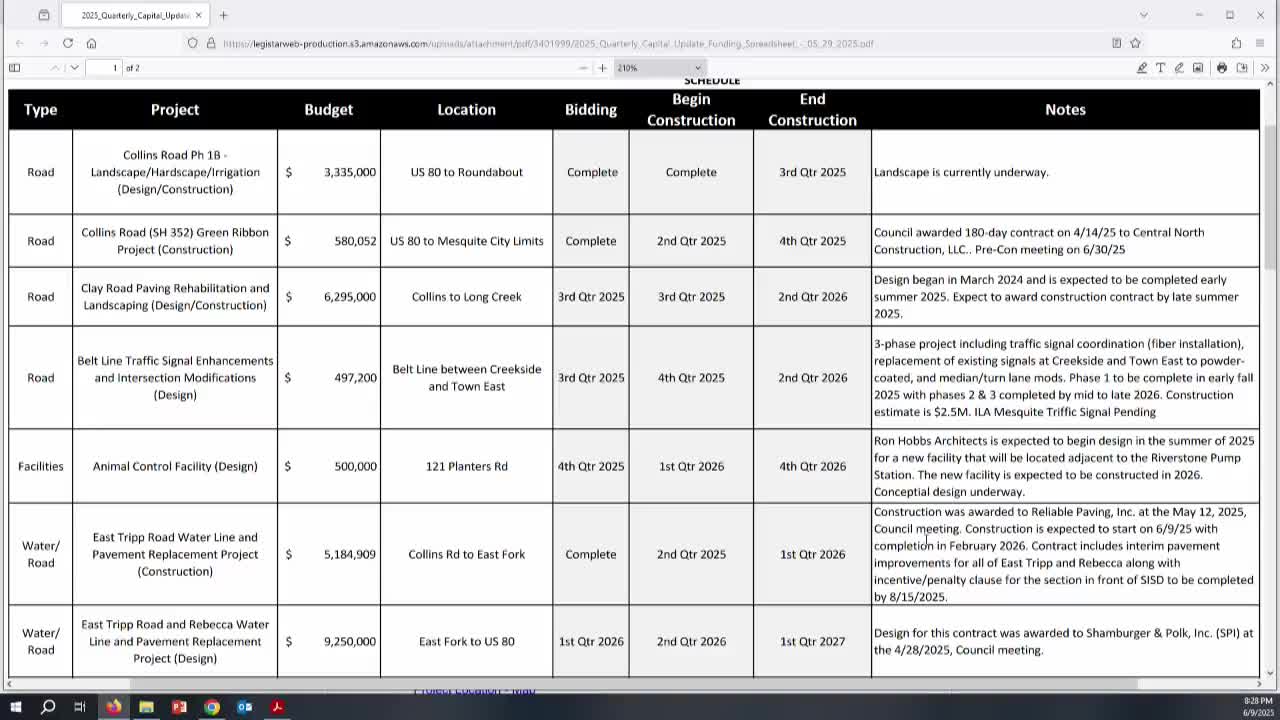
Task: Select the 2025_Quarterly_Capital_Update tab
Action: [135, 15]
